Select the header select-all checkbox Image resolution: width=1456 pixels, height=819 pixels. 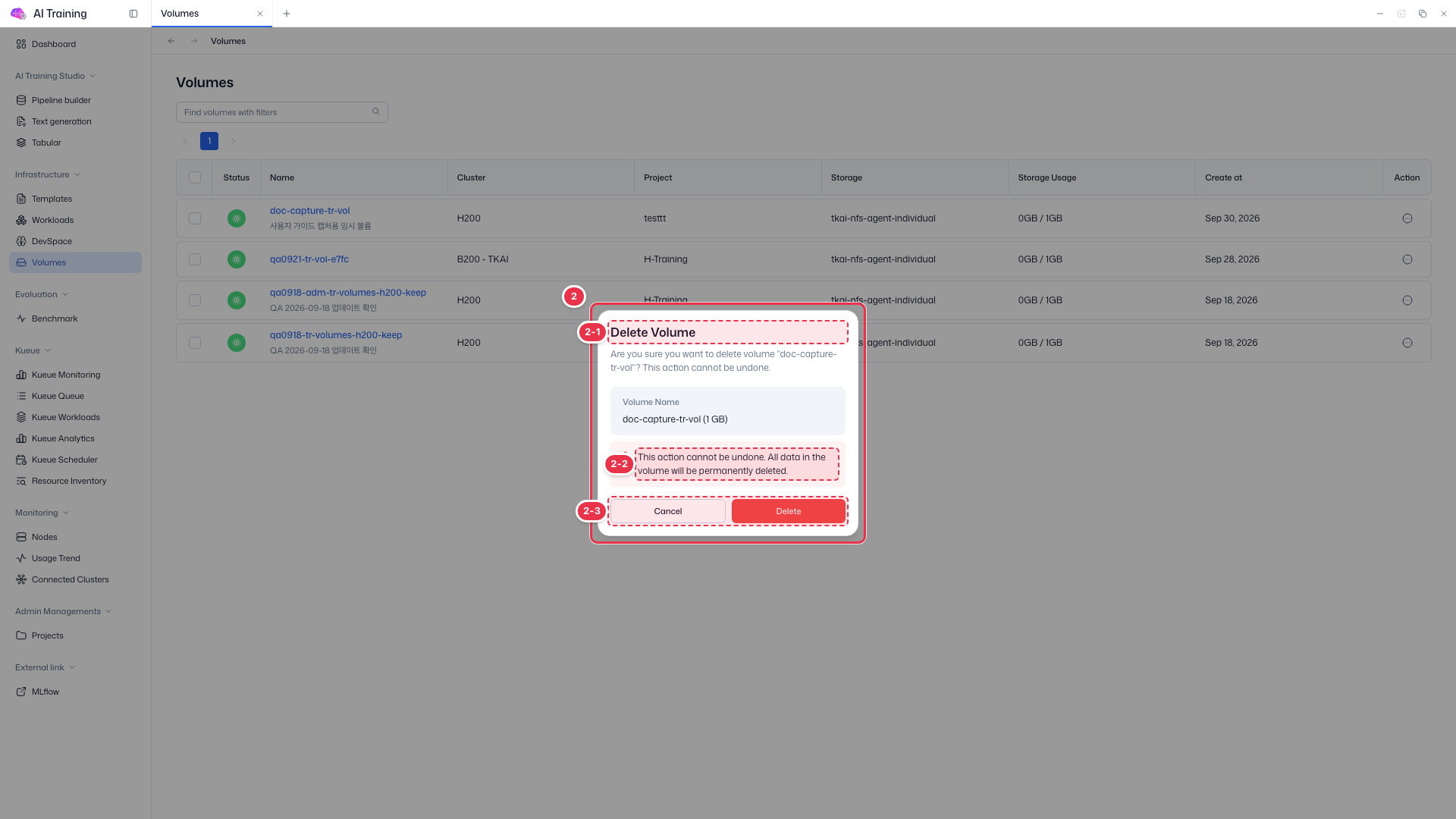(x=195, y=177)
